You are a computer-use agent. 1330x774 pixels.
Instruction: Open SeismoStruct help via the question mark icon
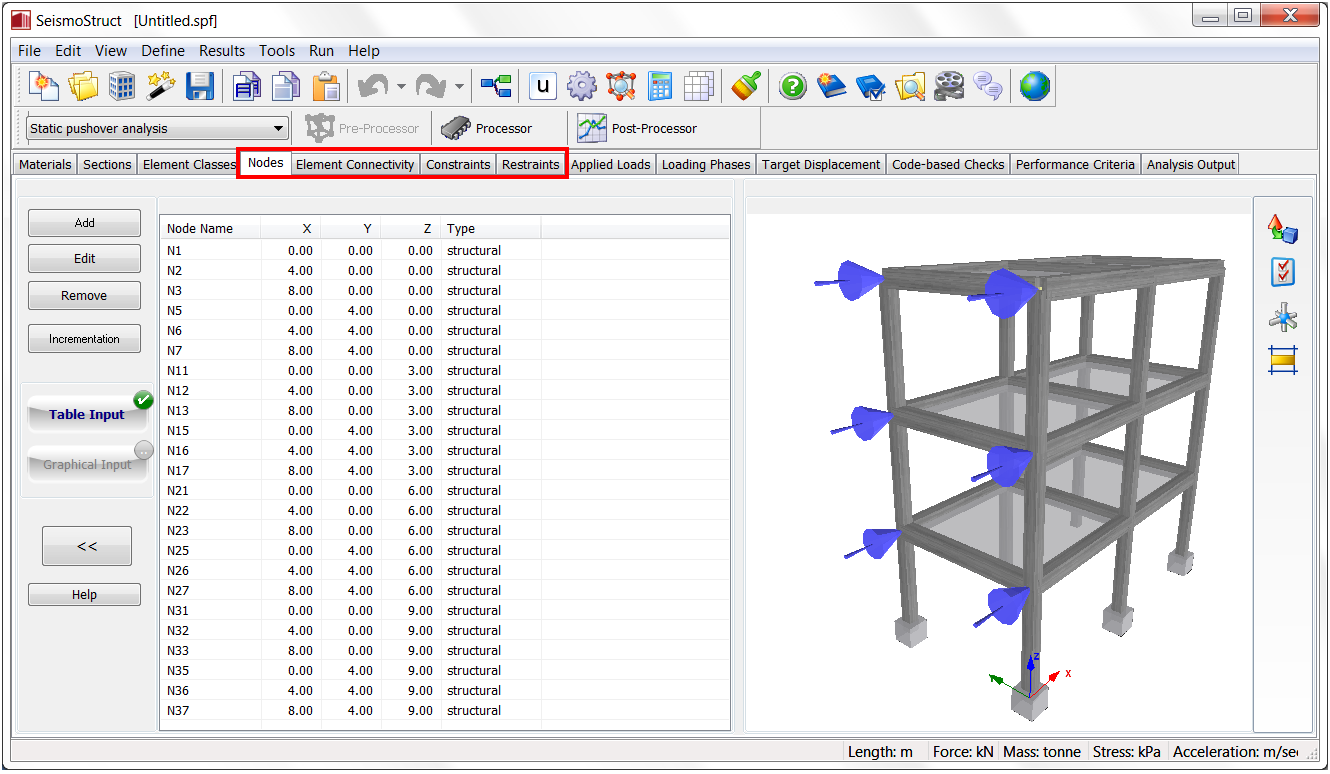pyautogui.click(x=792, y=86)
